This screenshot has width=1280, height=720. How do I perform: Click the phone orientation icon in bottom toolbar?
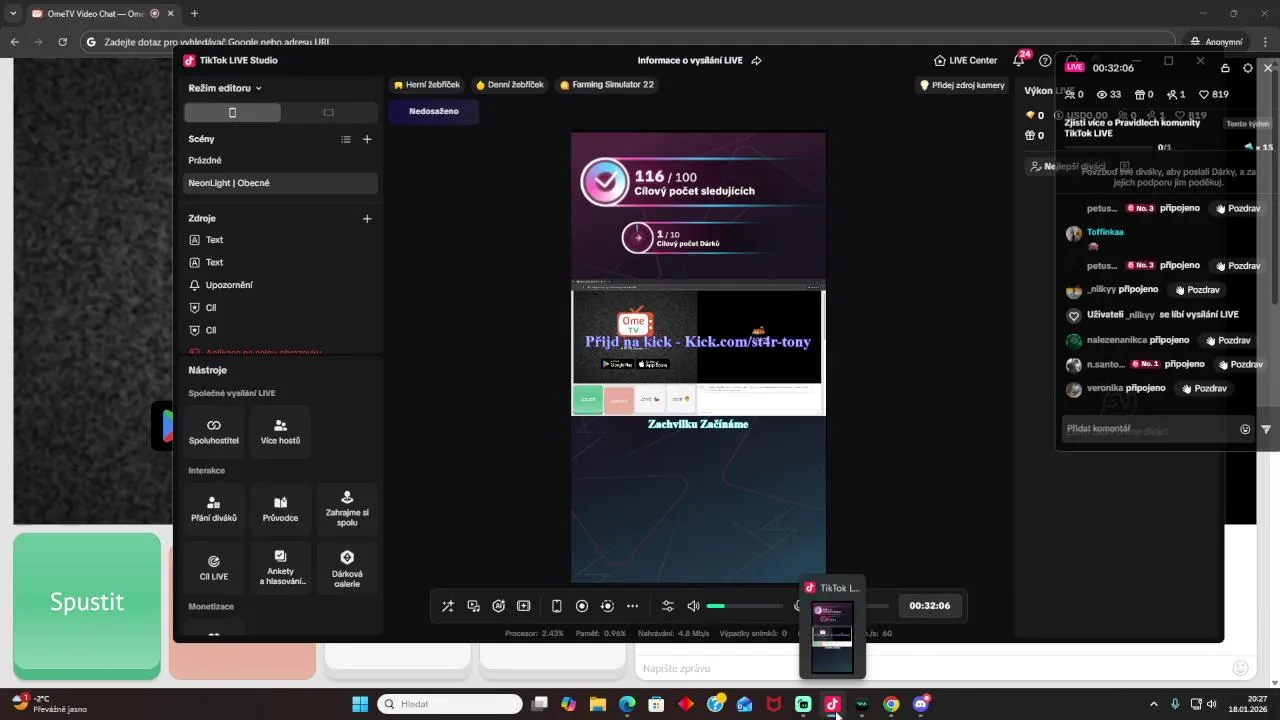[x=557, y=606]
